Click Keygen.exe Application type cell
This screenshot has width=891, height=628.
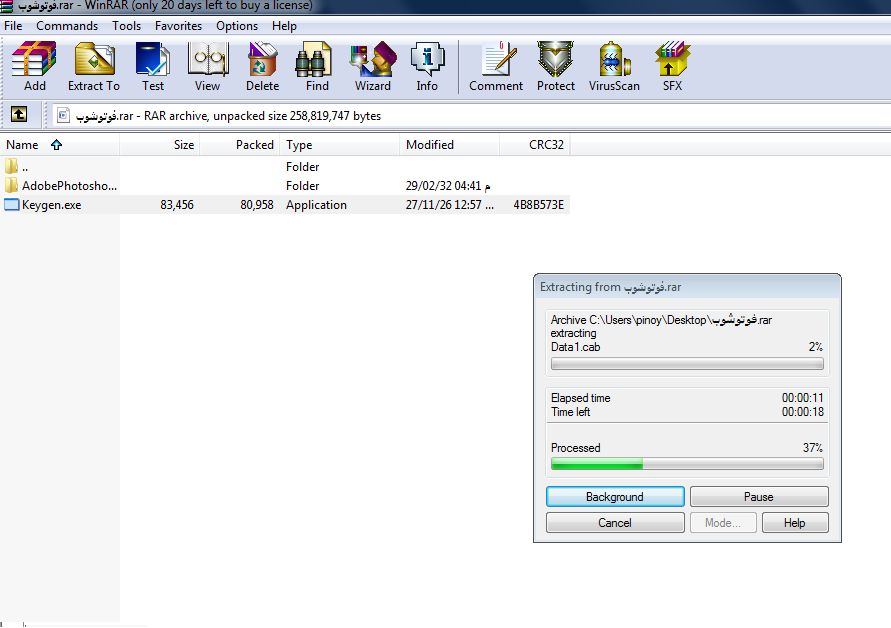(317, 205)
